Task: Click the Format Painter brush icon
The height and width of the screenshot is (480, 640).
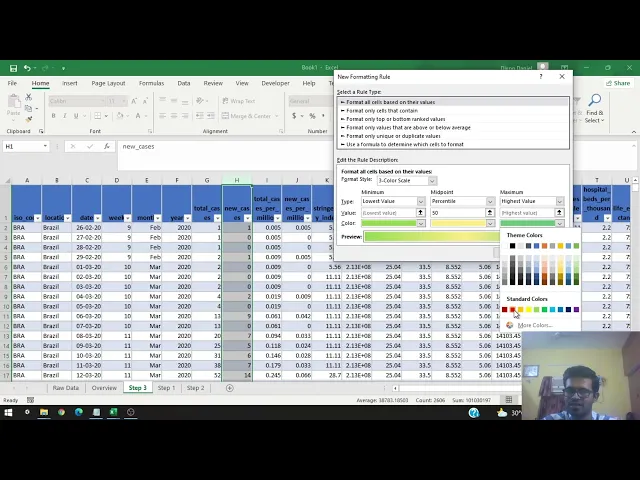Action: point(28,120)
